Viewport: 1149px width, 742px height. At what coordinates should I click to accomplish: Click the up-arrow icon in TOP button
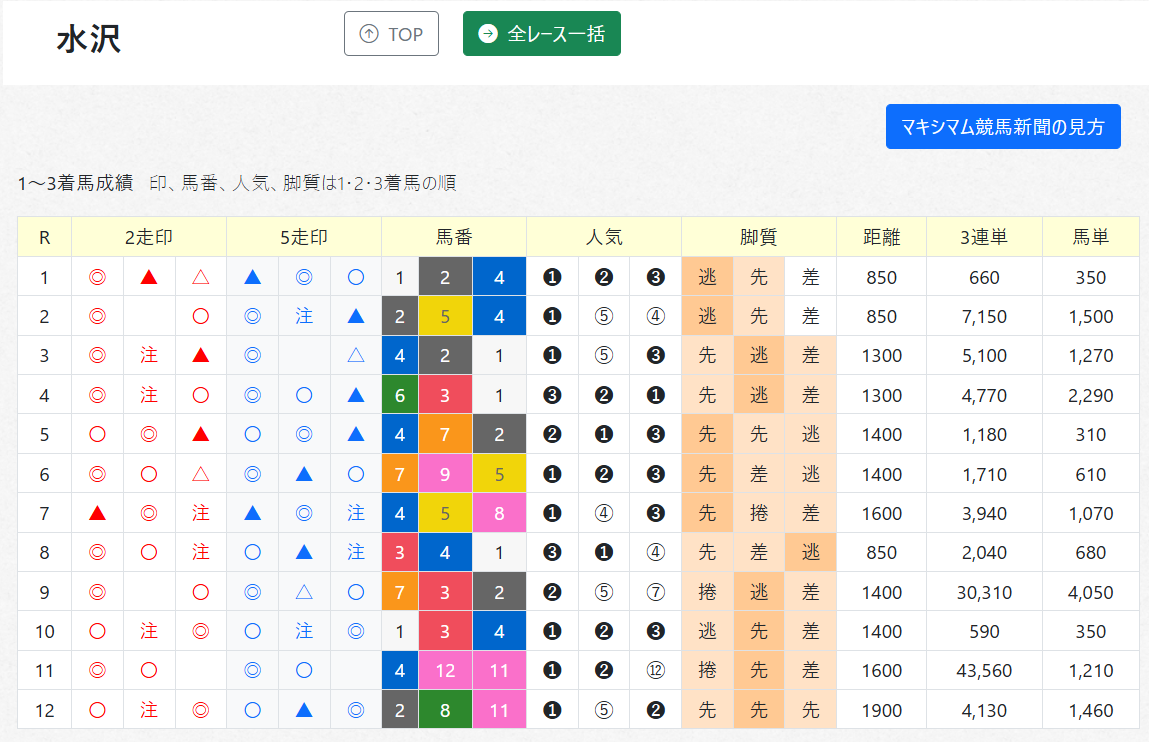(x=369, y=34)
